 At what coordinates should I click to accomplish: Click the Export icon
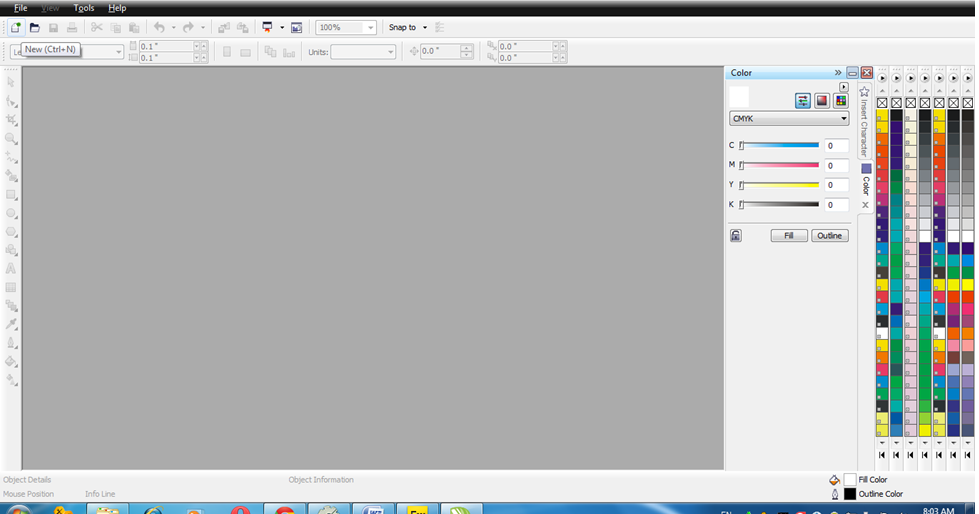click(243, 27)
